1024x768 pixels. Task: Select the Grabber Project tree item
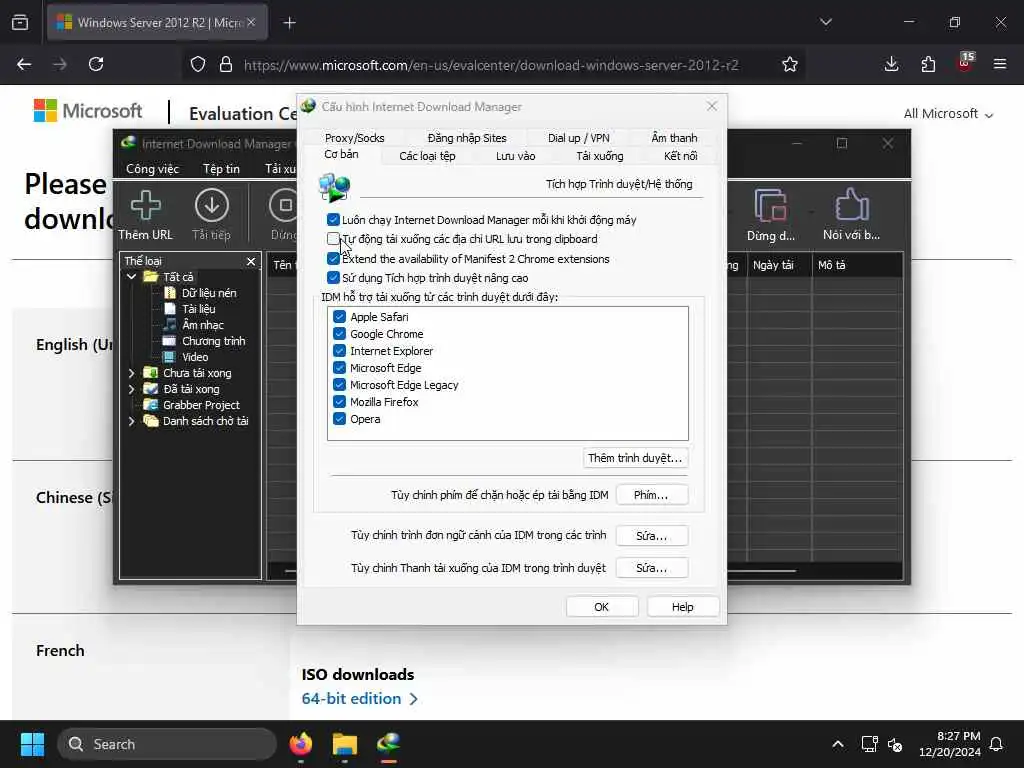pos(201,405)
